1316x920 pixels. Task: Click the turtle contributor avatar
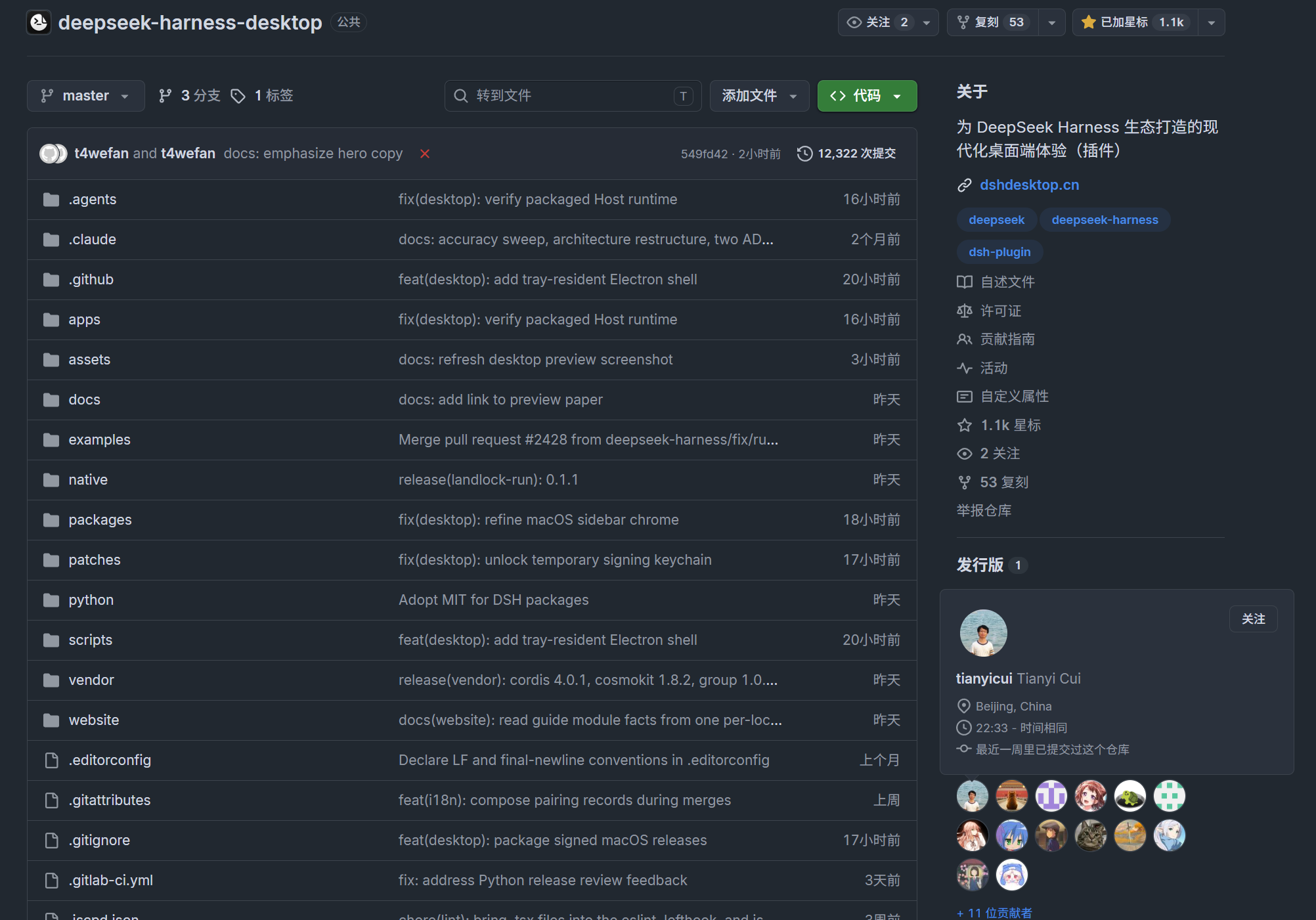coord(1130,797)
